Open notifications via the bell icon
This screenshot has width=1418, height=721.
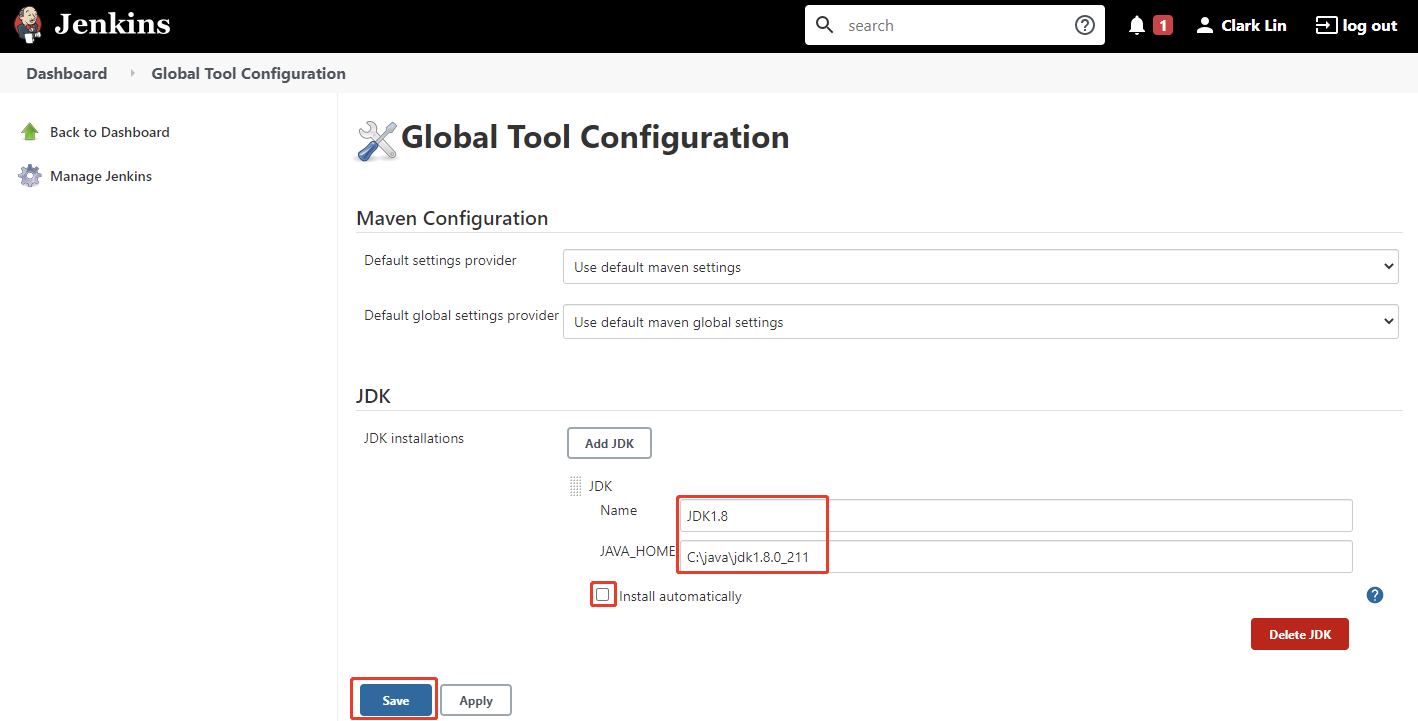click(1137, 25)
